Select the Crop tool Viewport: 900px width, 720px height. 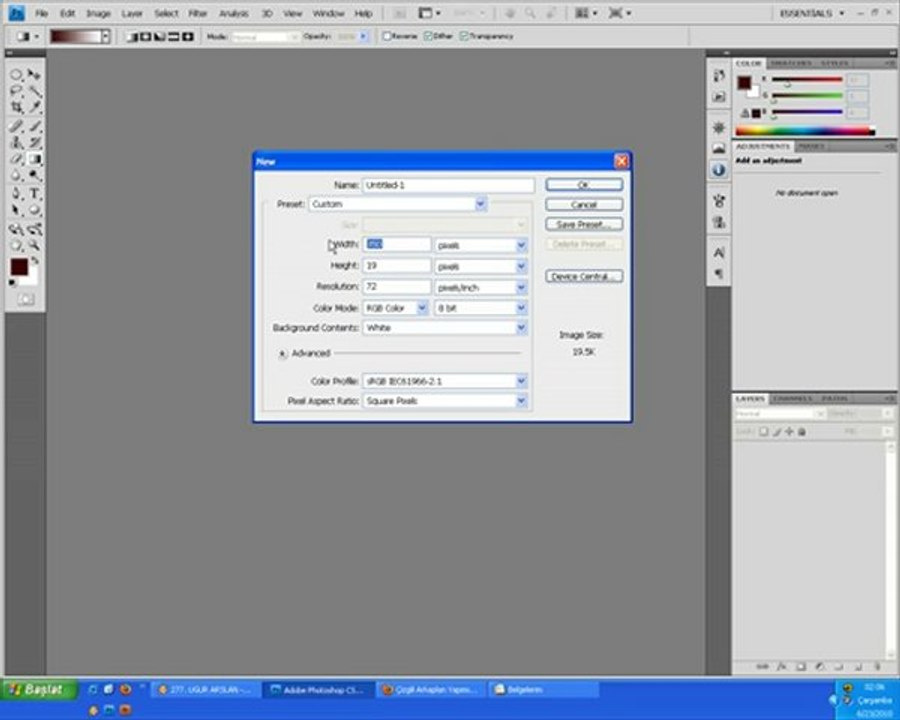[x=16, y=107]
